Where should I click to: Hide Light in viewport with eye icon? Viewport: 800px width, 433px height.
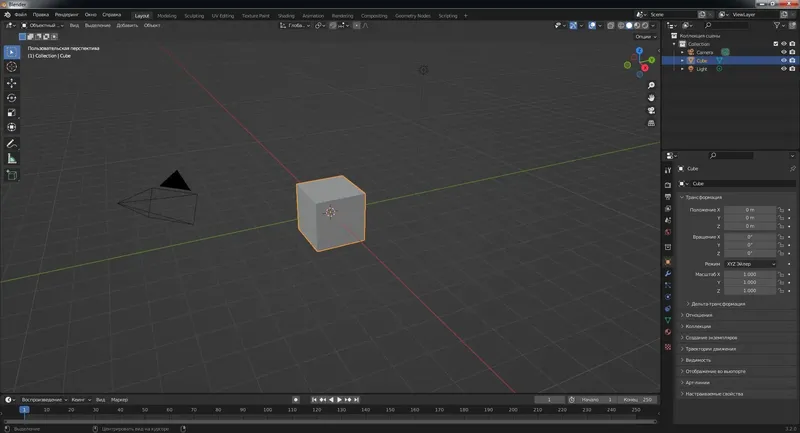pos(784,69)
